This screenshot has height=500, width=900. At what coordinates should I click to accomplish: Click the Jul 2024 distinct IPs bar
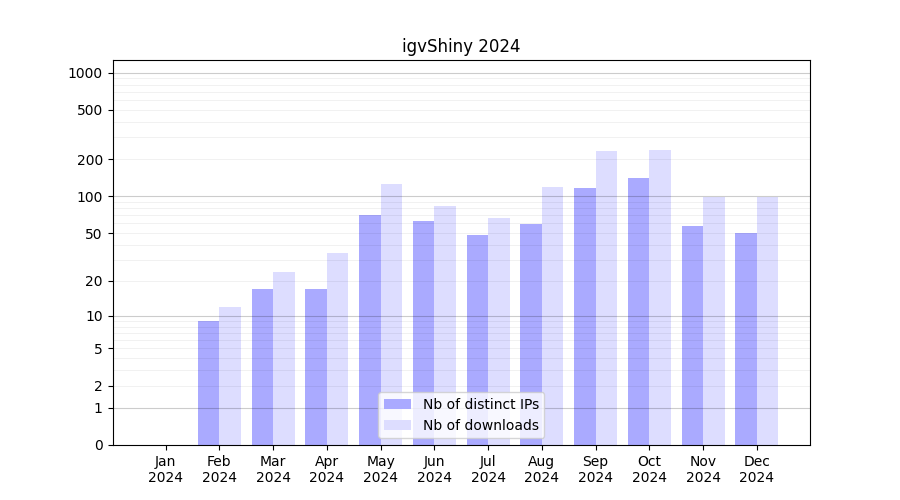[x=477, y=340]
